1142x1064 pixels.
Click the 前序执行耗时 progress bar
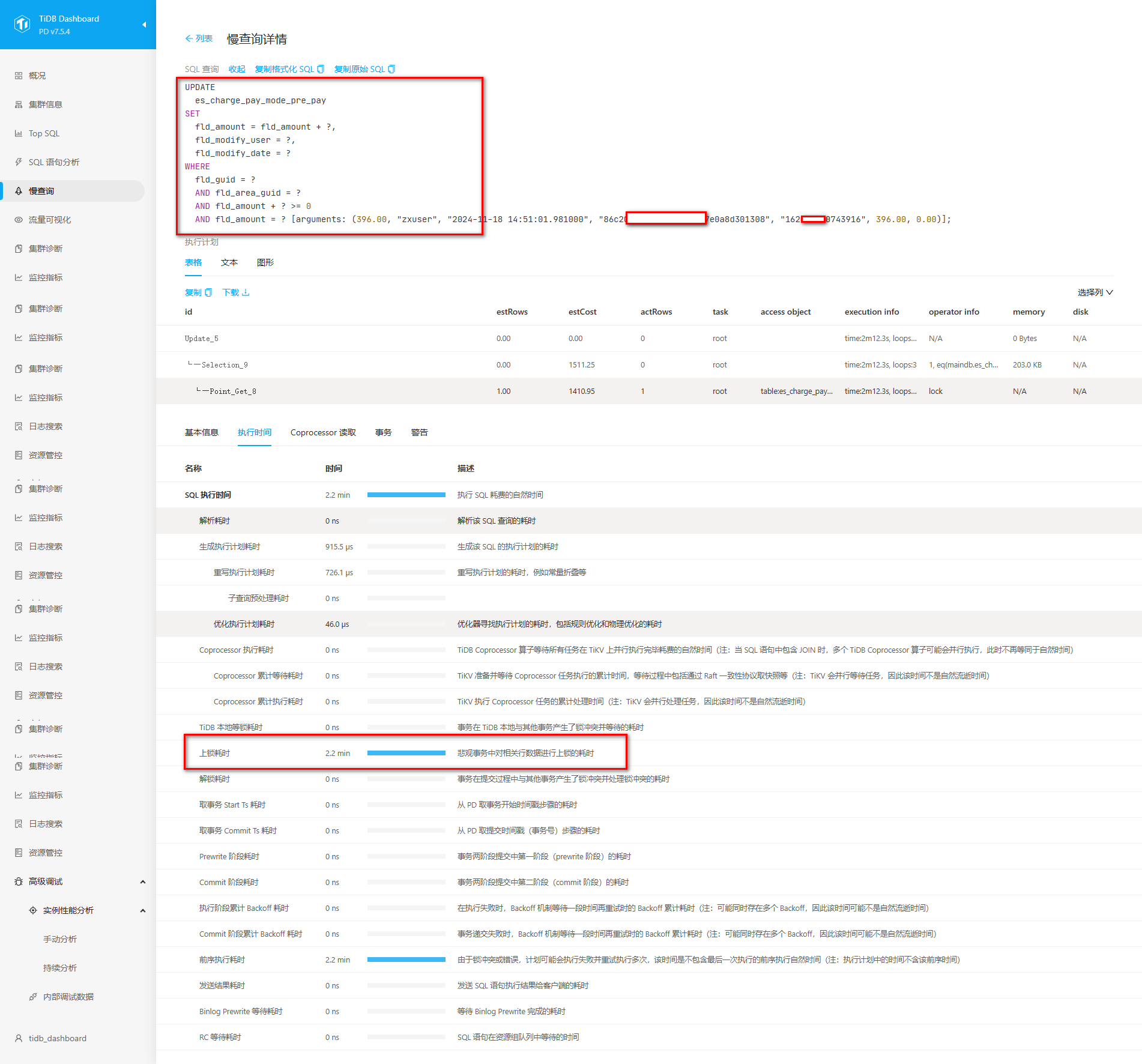coord(406,960)
